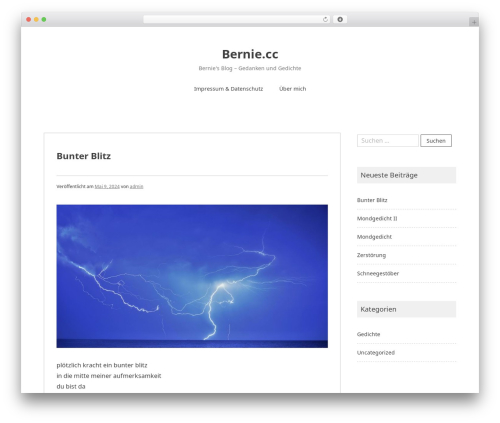The height and width of the screenshot is (423, 500).
Task: Open the Zerstörung recent post
Action: point(371,255)
